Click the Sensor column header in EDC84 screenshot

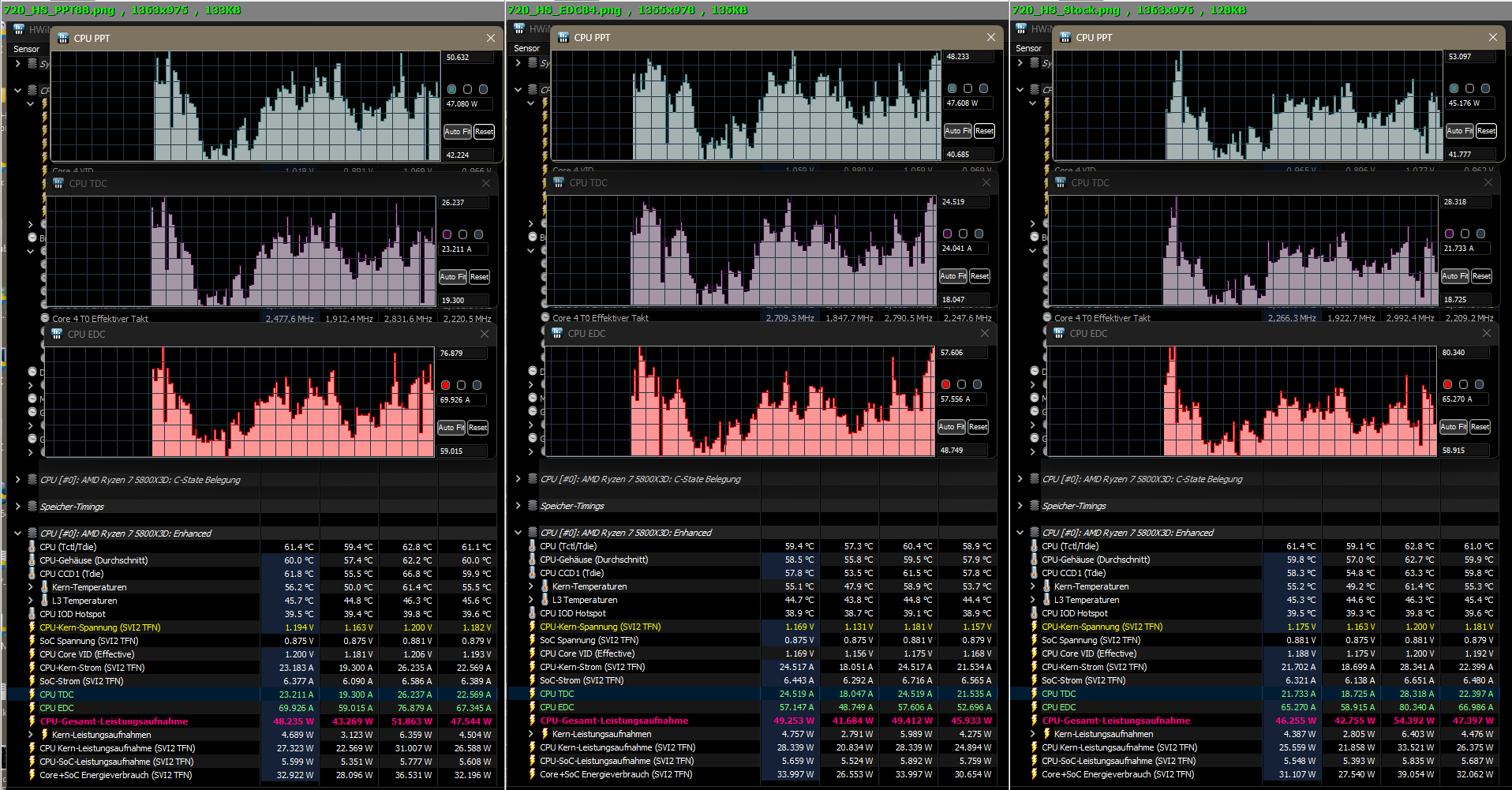click(x=527, y=48)
